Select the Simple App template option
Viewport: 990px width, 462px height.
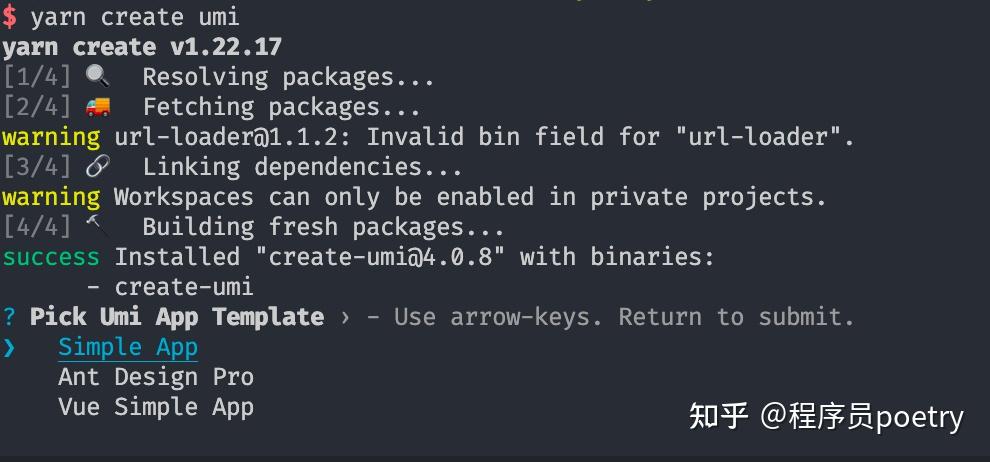click(128, 347)
